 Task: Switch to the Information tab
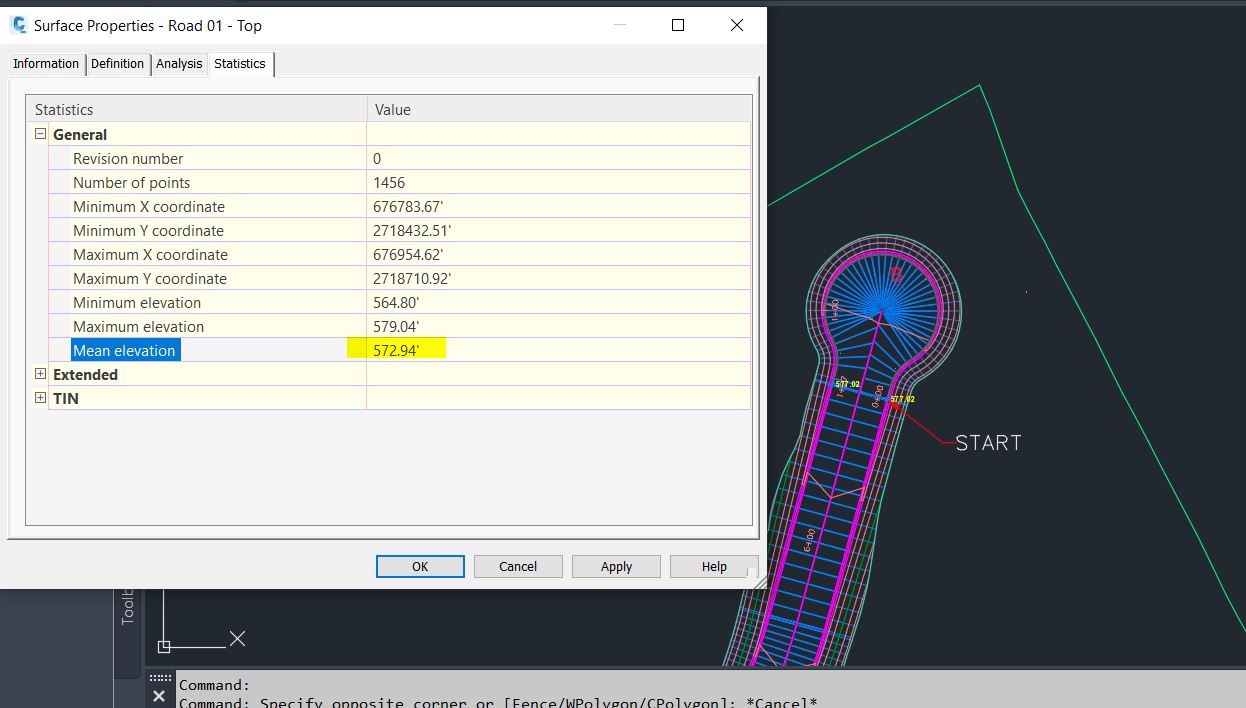pos(45,63)
